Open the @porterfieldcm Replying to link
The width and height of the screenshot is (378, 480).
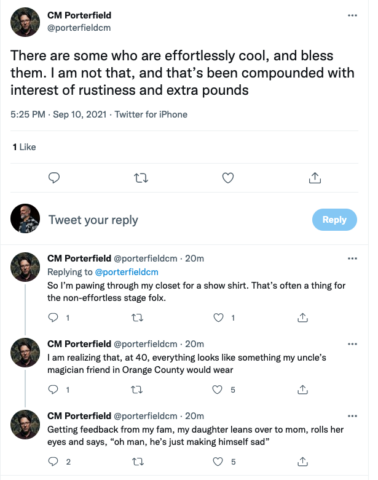tap(127, 272)
